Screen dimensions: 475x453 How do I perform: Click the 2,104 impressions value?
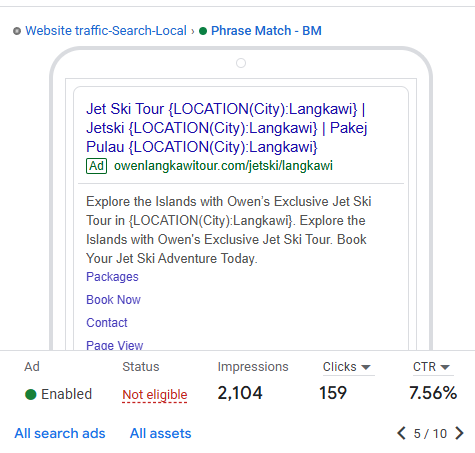click(x=240, y=393)
